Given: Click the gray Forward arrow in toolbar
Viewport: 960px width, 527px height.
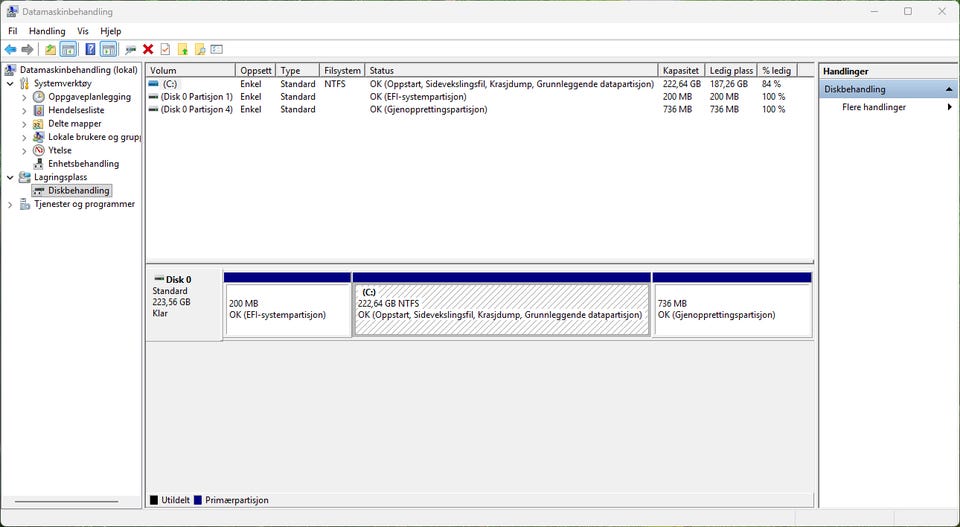Looking at the screenshot, I should (x=28, y=50).
